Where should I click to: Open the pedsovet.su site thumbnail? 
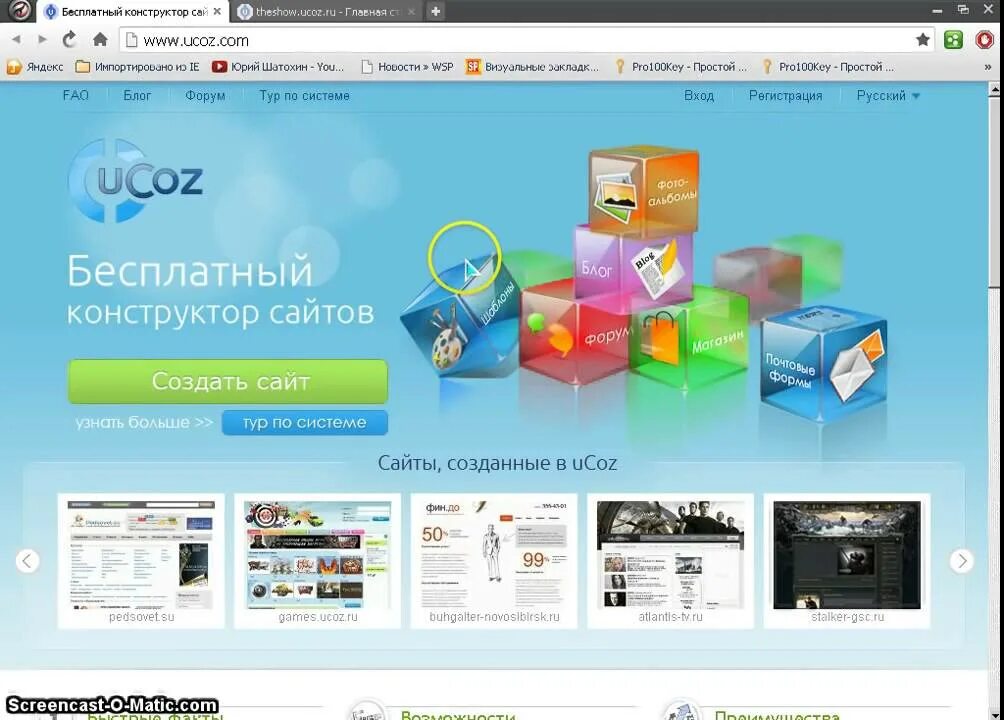pos(141,561)
